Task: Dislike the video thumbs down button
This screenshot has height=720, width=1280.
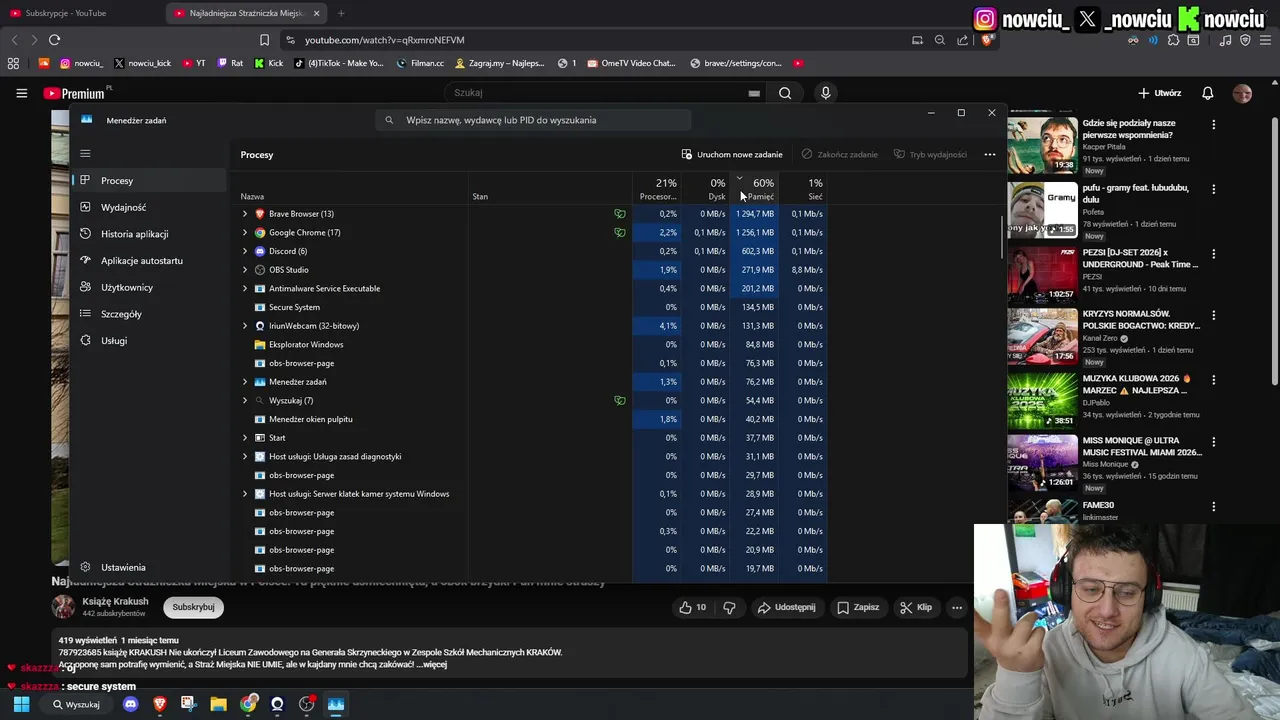Action: click(729, 607)
